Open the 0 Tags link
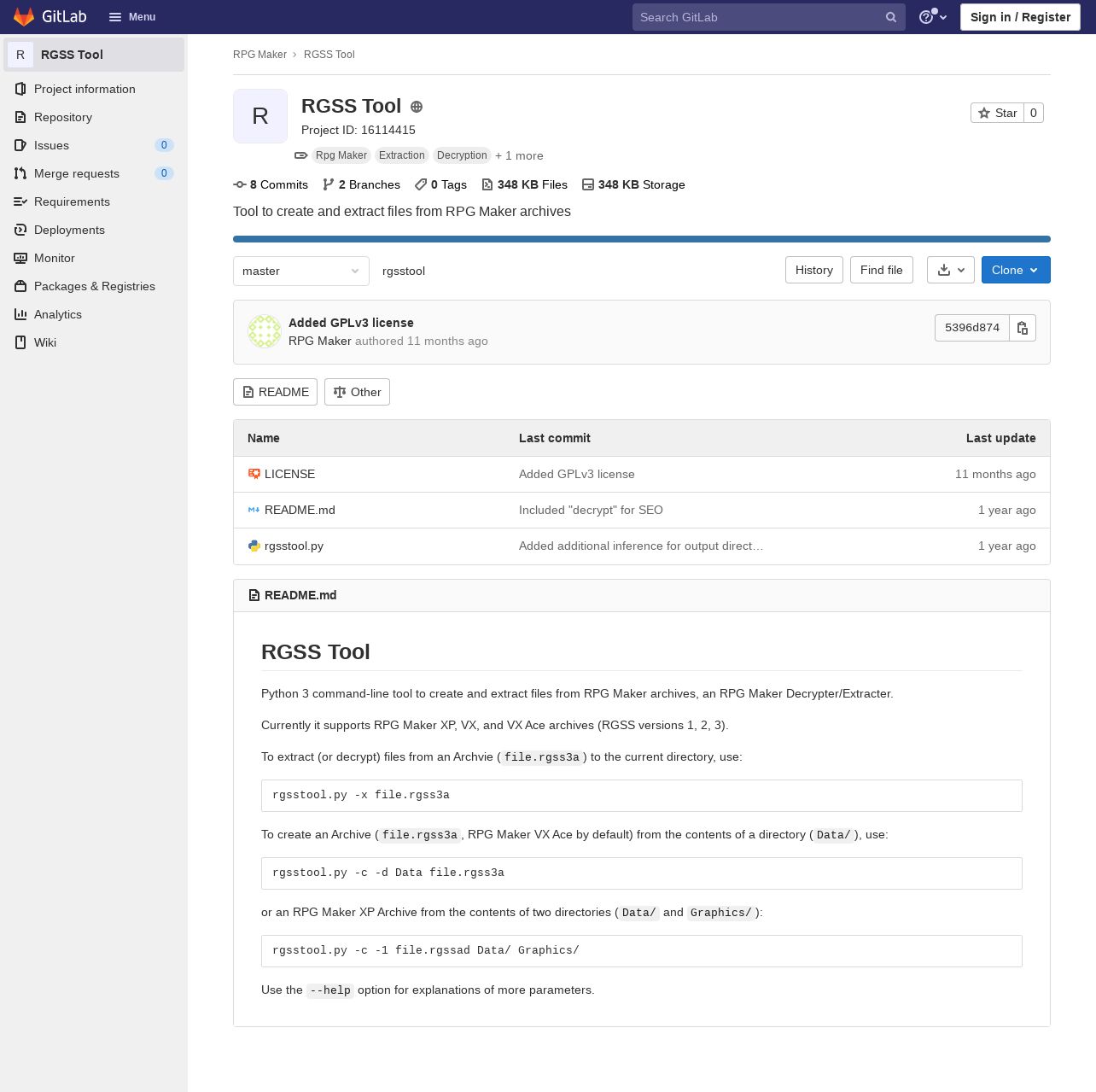Image resolution: width=1096 pixels, height=1092 pixels. (x=440, y=184)
